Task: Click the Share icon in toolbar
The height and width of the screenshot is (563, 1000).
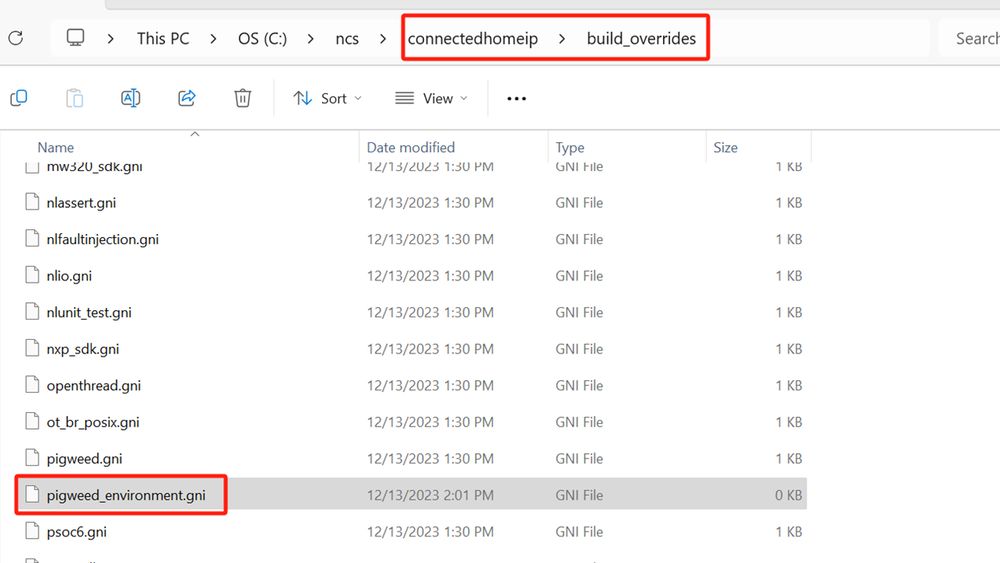Action: 186,98
